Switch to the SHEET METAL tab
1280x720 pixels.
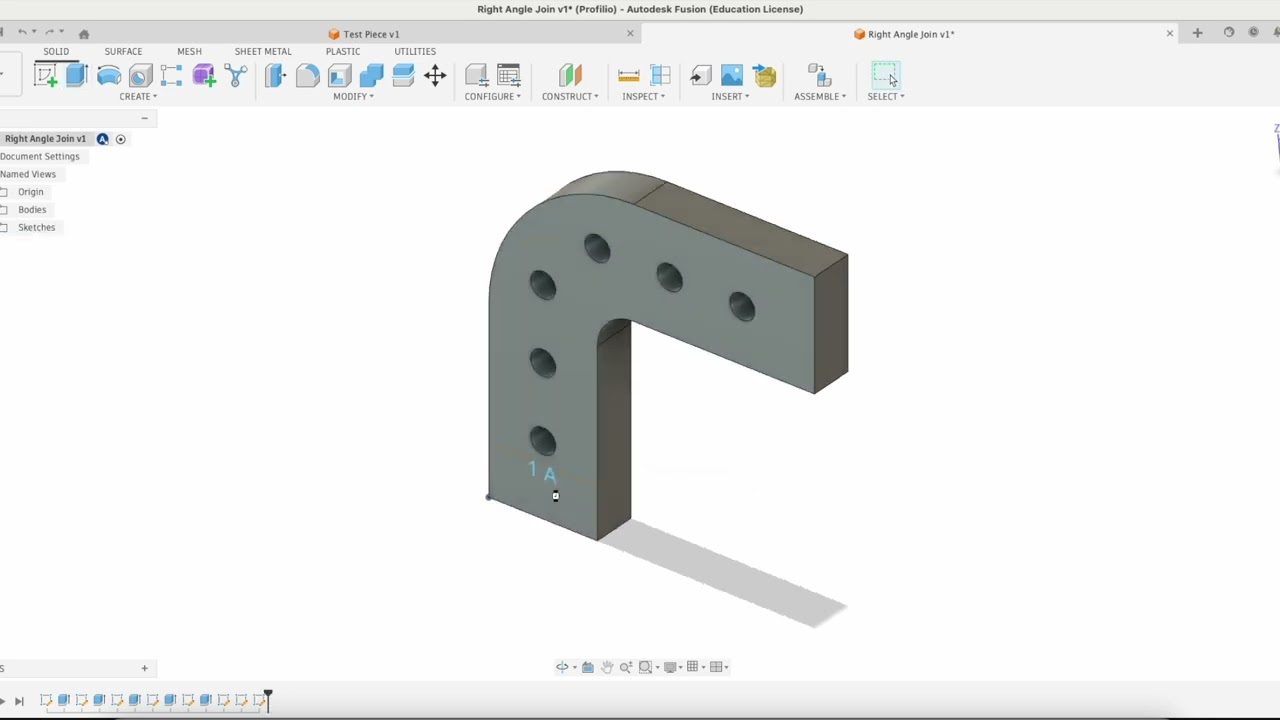point(263,51)
